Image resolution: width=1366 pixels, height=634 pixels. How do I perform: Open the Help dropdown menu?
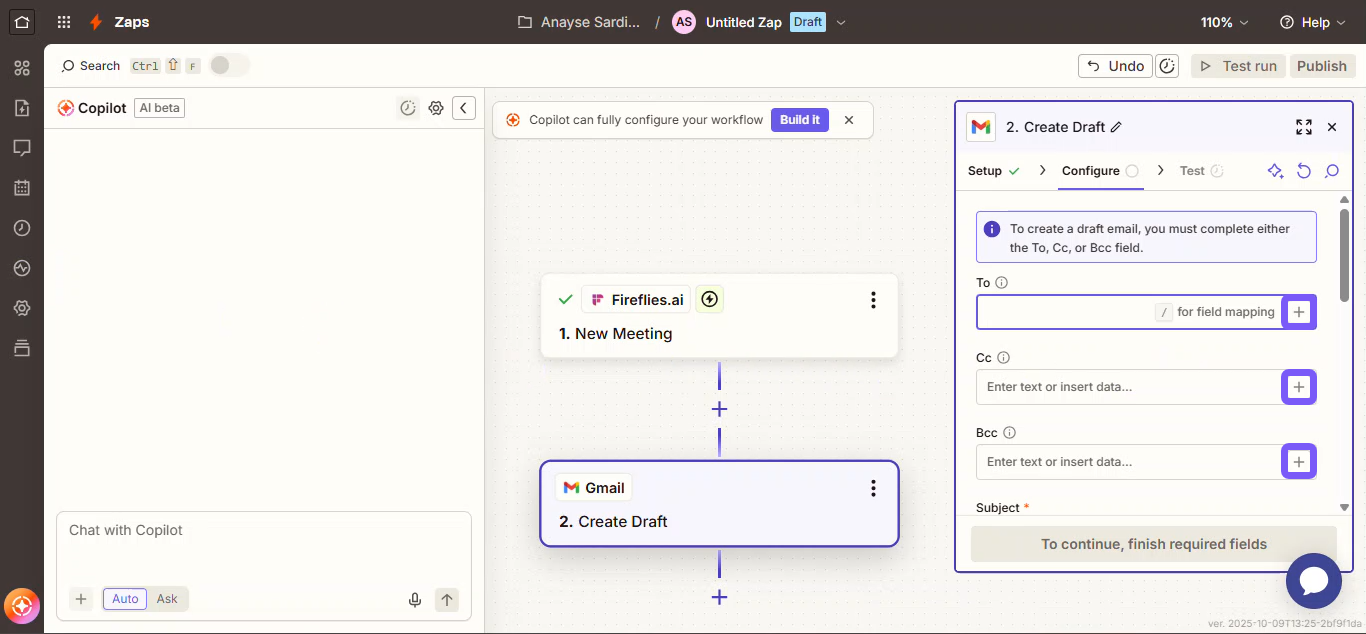tap(1313, 22)
